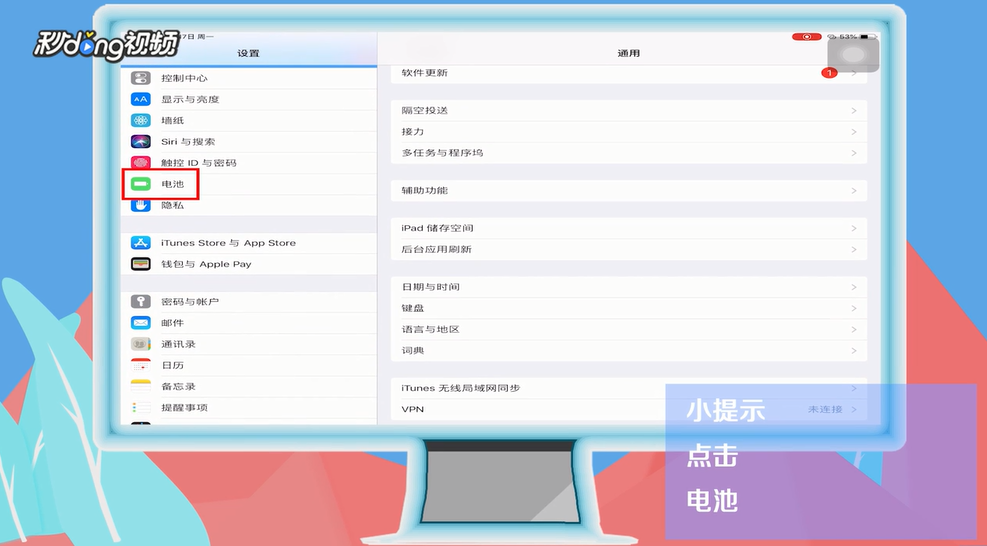Open 隔空投送 settings
987x546 pixels.
click(x=629, y=111)
